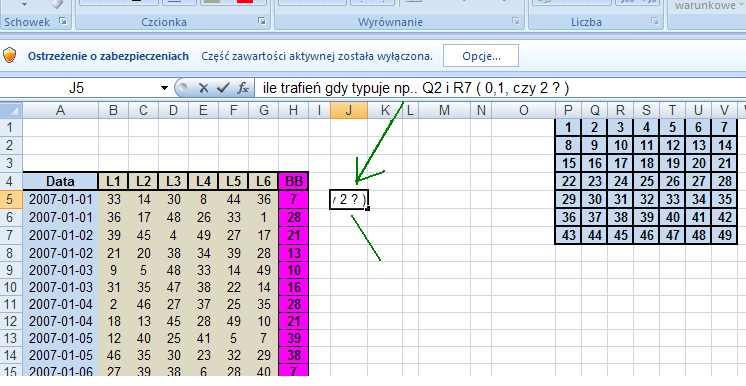Viewport: 746px width, 386px height.
Task: Open the Liczba group dialog launcher
Action: pyautogui.click(x=655, y=21)
